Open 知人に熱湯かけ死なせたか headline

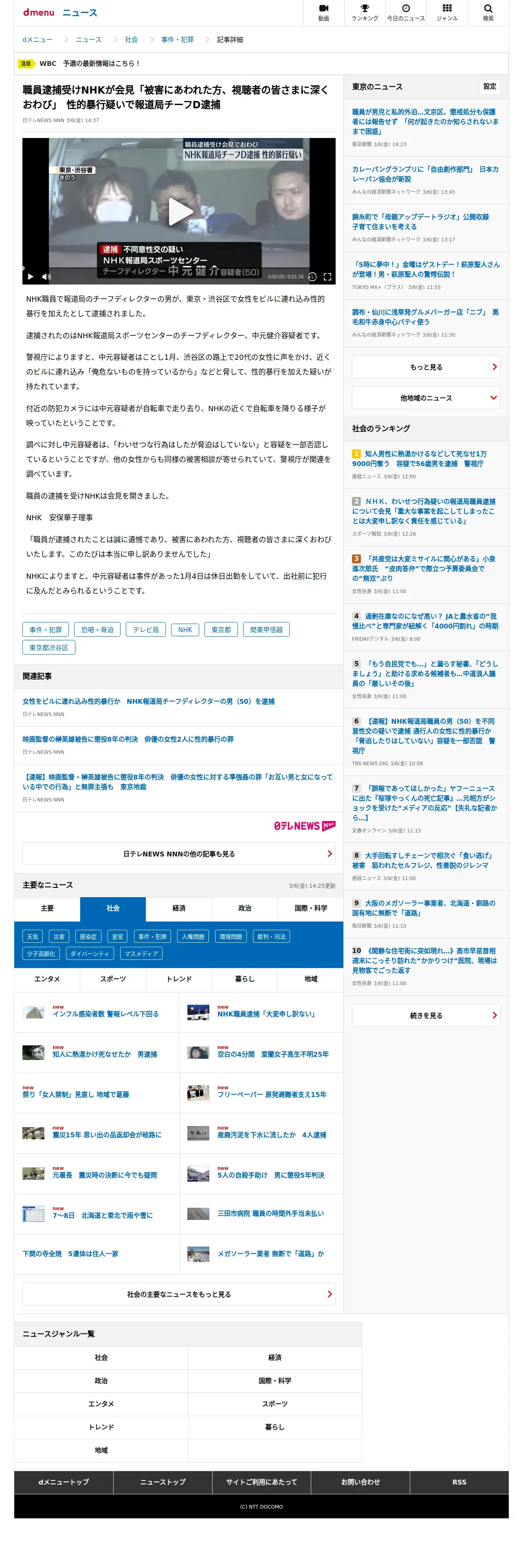pos(104,1053)
